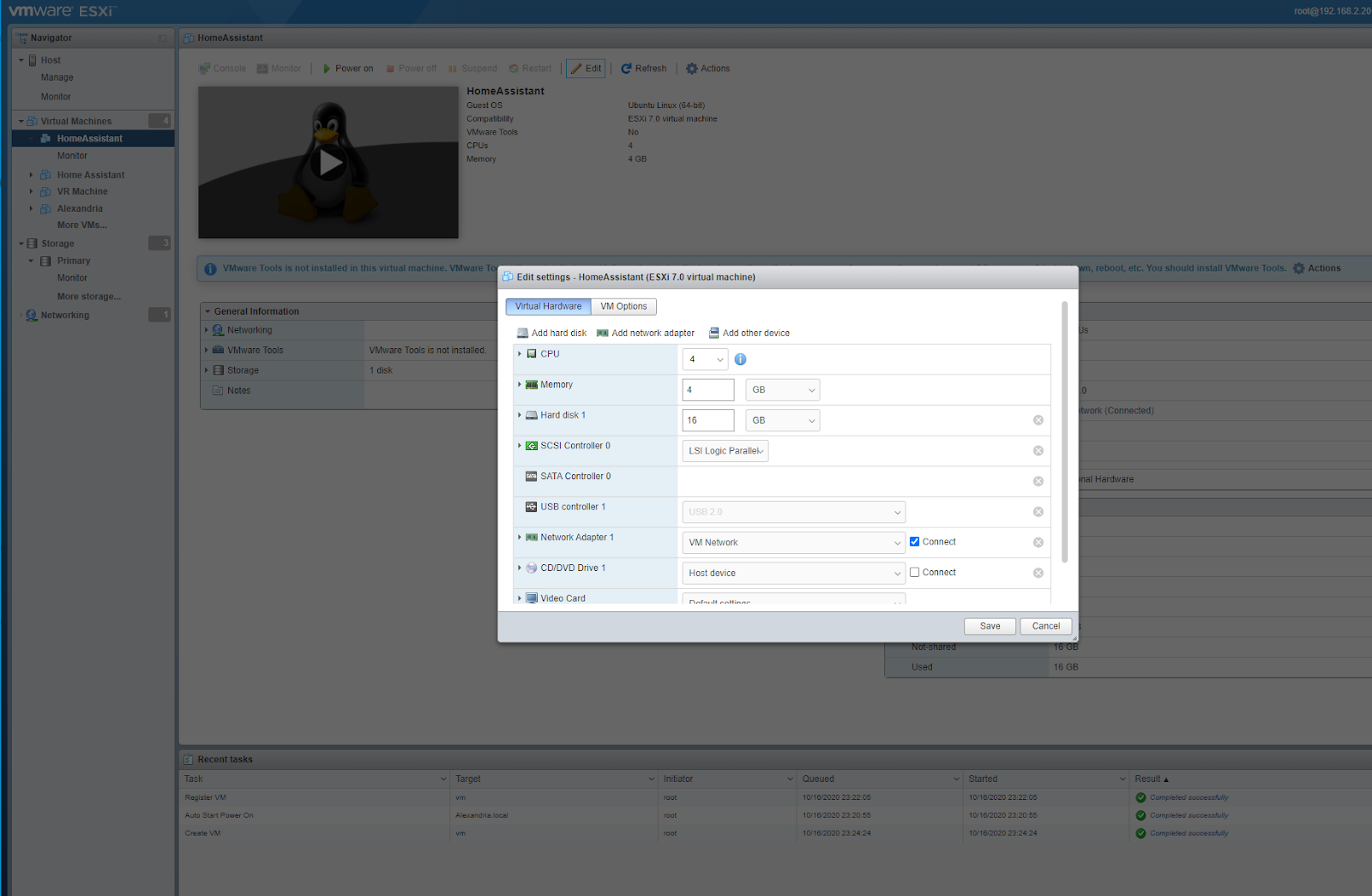The width and height of the screenshot is (1372, 896).
Task: Uncheck Connect for Network Adapter 1
Action: (914, 542)
